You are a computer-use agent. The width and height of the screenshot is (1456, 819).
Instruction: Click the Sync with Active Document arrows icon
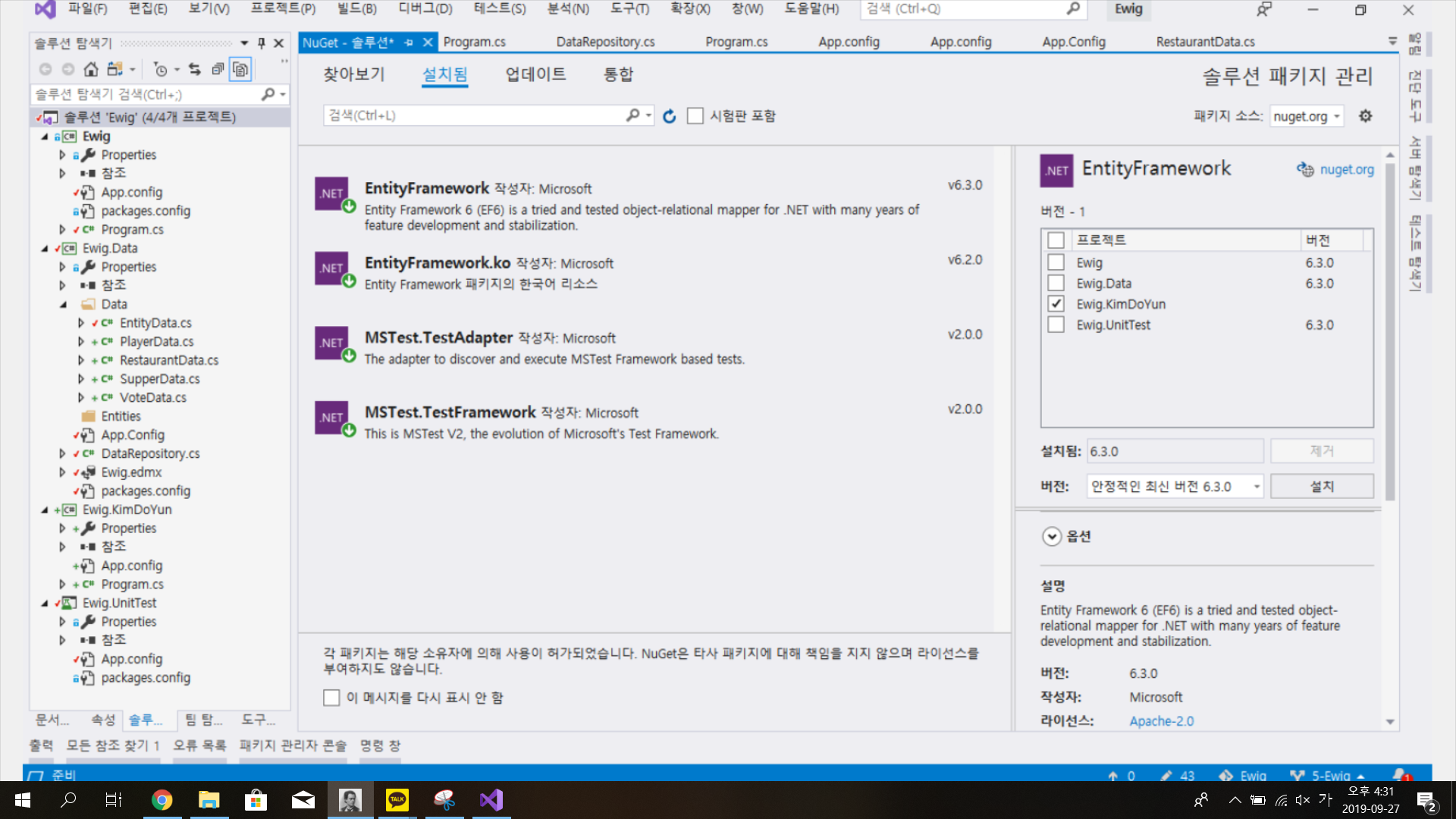tap(195, 70)
